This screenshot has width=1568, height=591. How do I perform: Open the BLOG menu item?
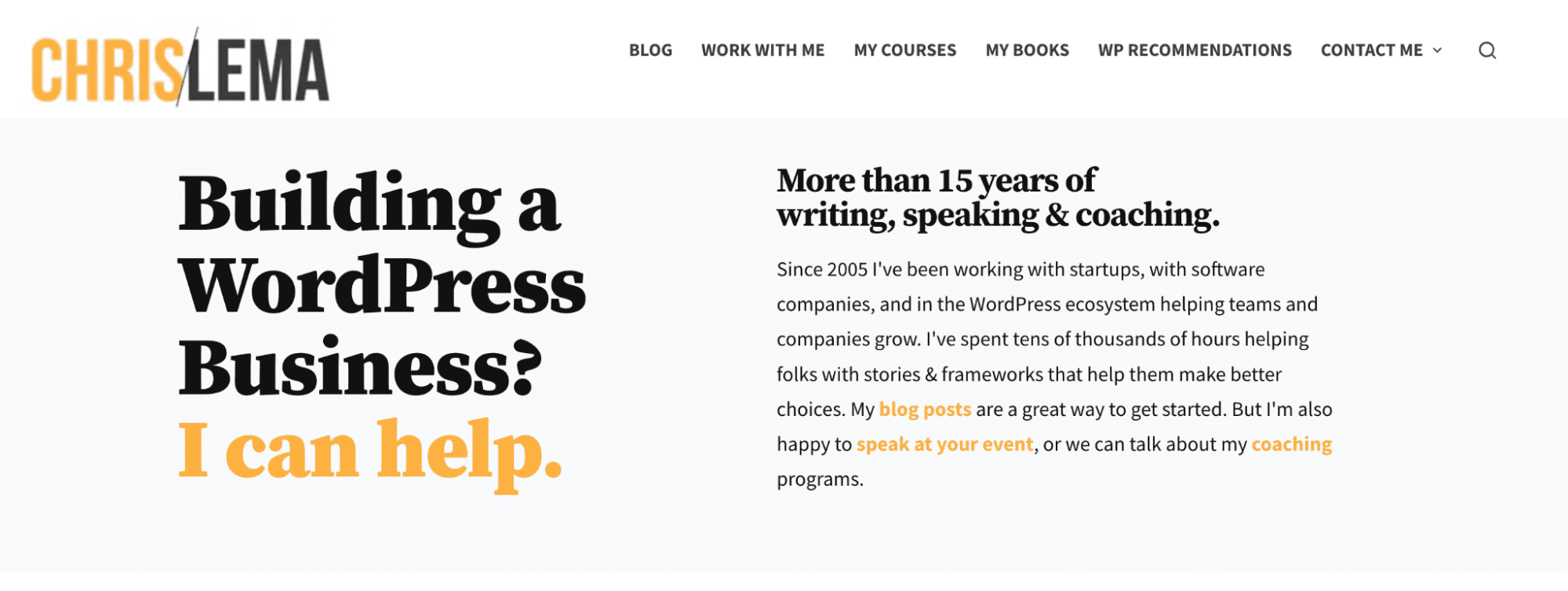[x=649, y=50]
